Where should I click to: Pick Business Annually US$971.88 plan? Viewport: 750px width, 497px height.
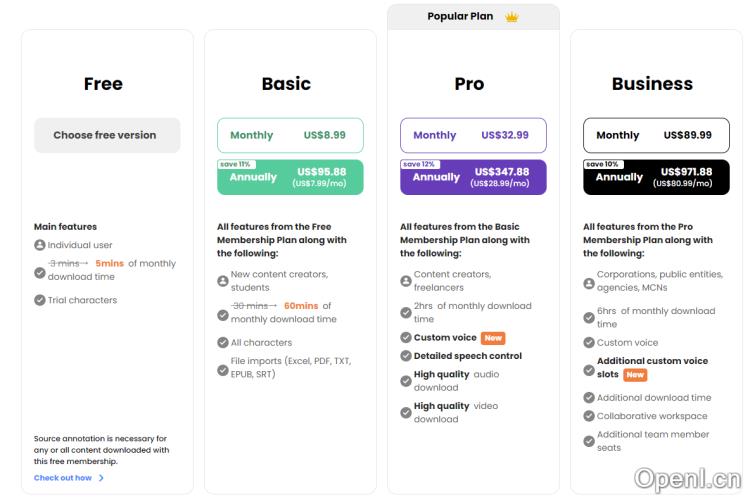click(656, 177)
